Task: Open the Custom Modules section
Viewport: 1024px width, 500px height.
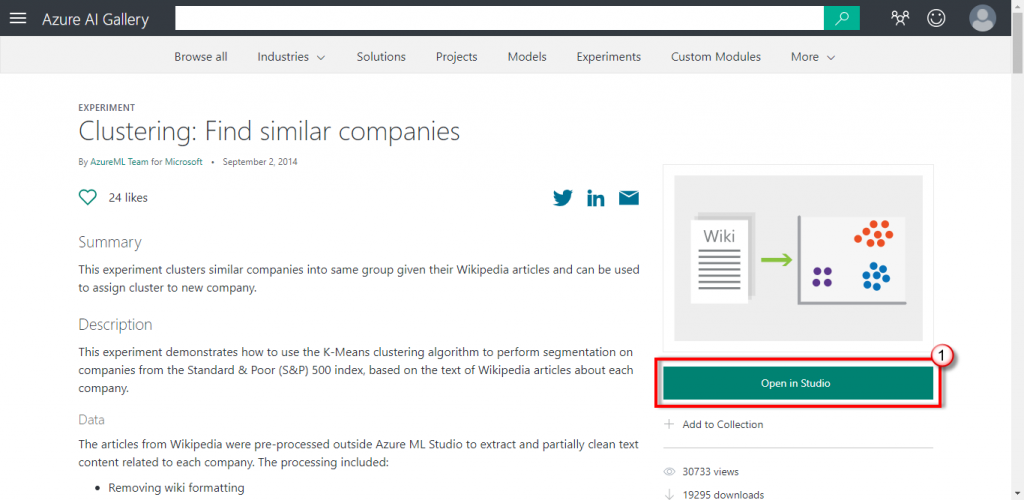Action: tap(716, 57)
